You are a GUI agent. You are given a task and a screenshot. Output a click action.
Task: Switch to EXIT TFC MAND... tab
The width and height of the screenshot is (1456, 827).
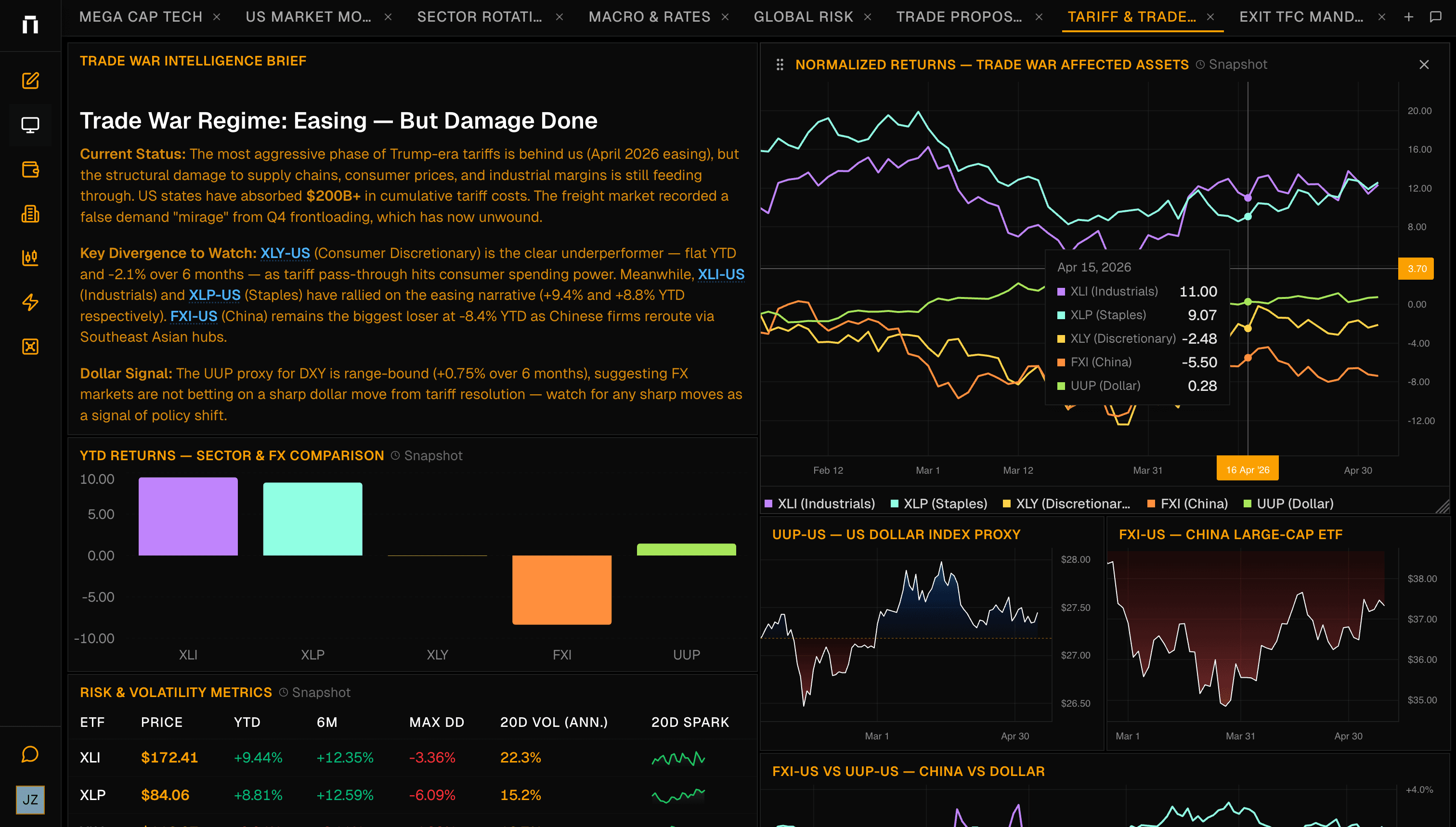(1301, 17)
